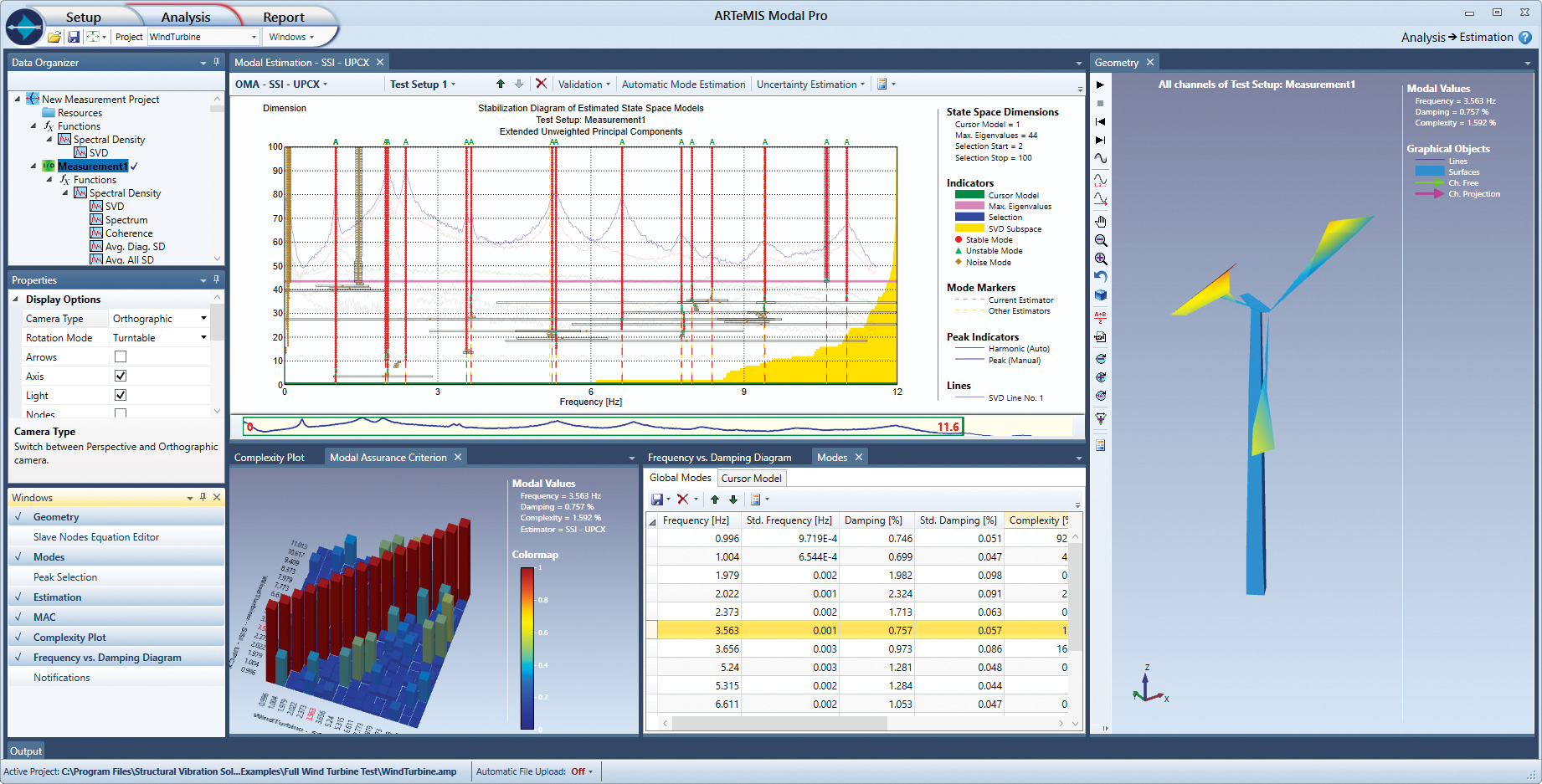Enable the Arrows checkbox
Viewport: 1542px width, 784px height.
[x=121, y=356]
